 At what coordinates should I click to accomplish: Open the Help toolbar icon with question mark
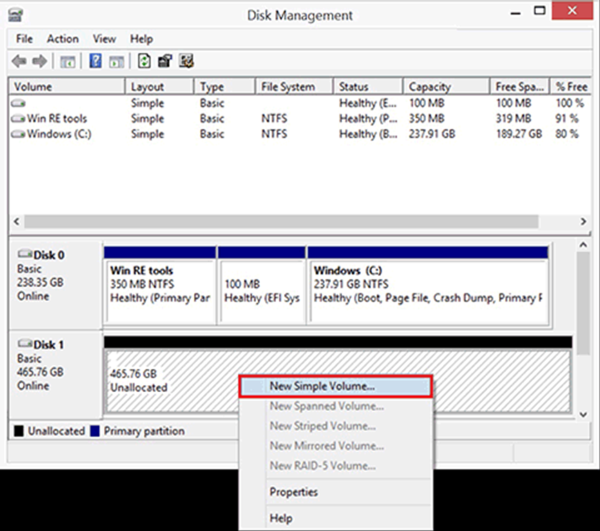click(95, 61)
